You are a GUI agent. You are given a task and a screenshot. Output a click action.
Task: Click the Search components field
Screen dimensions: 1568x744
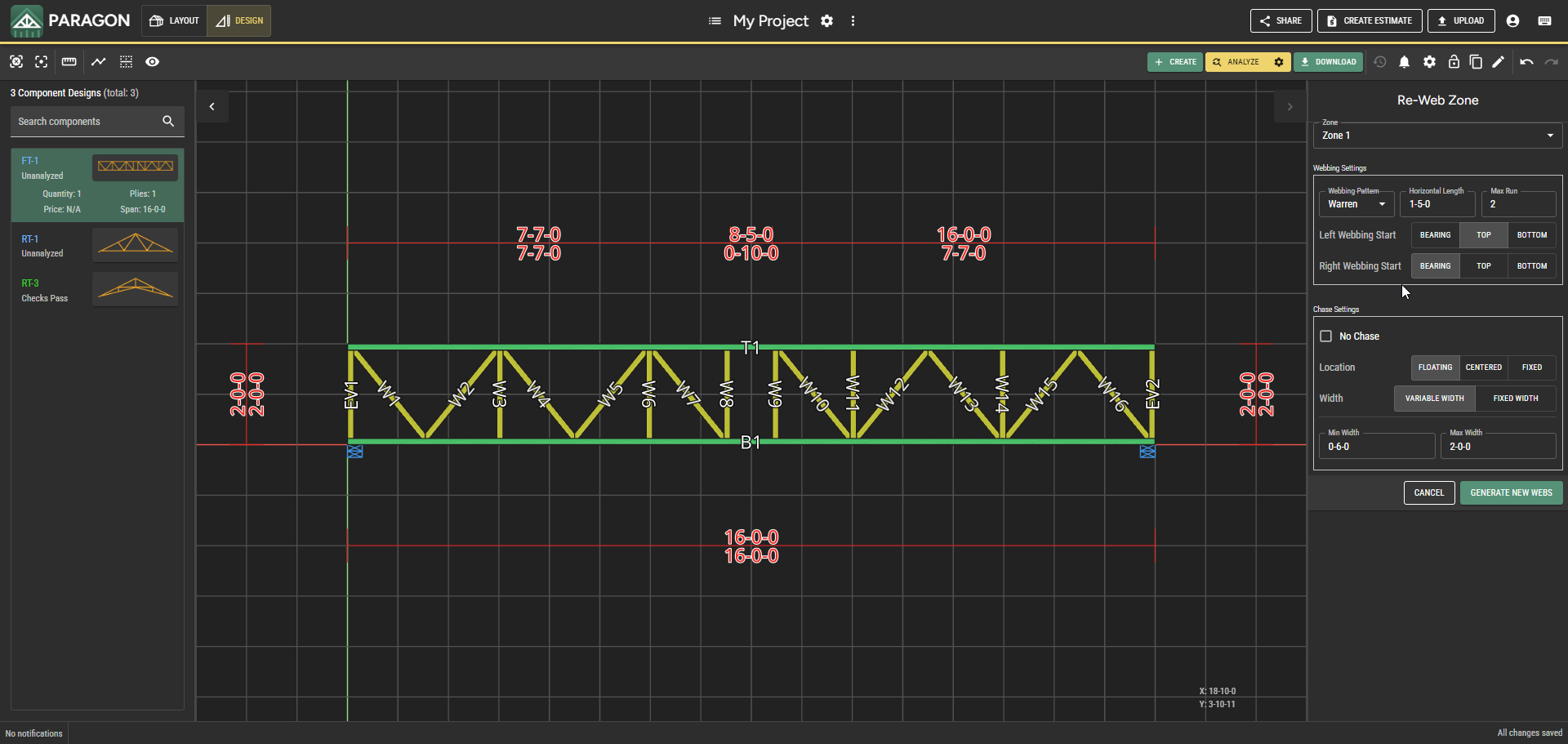pyautogui.click(x=96, y=122)
